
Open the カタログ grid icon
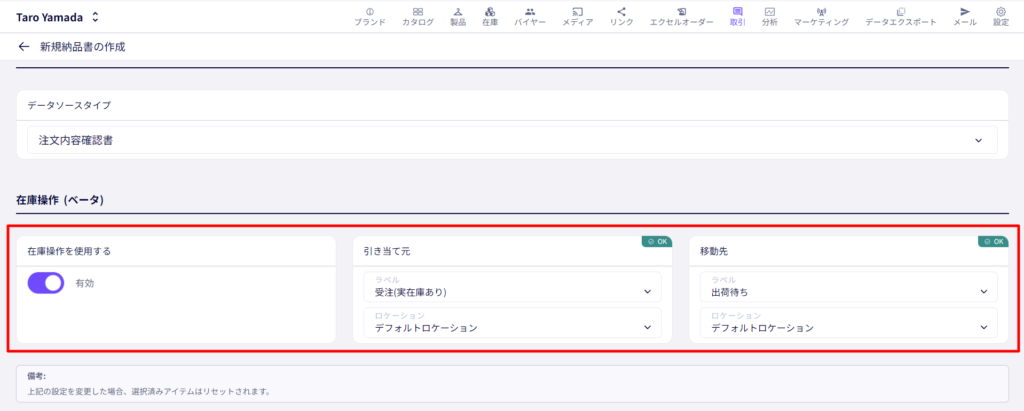tap(418, 12)
